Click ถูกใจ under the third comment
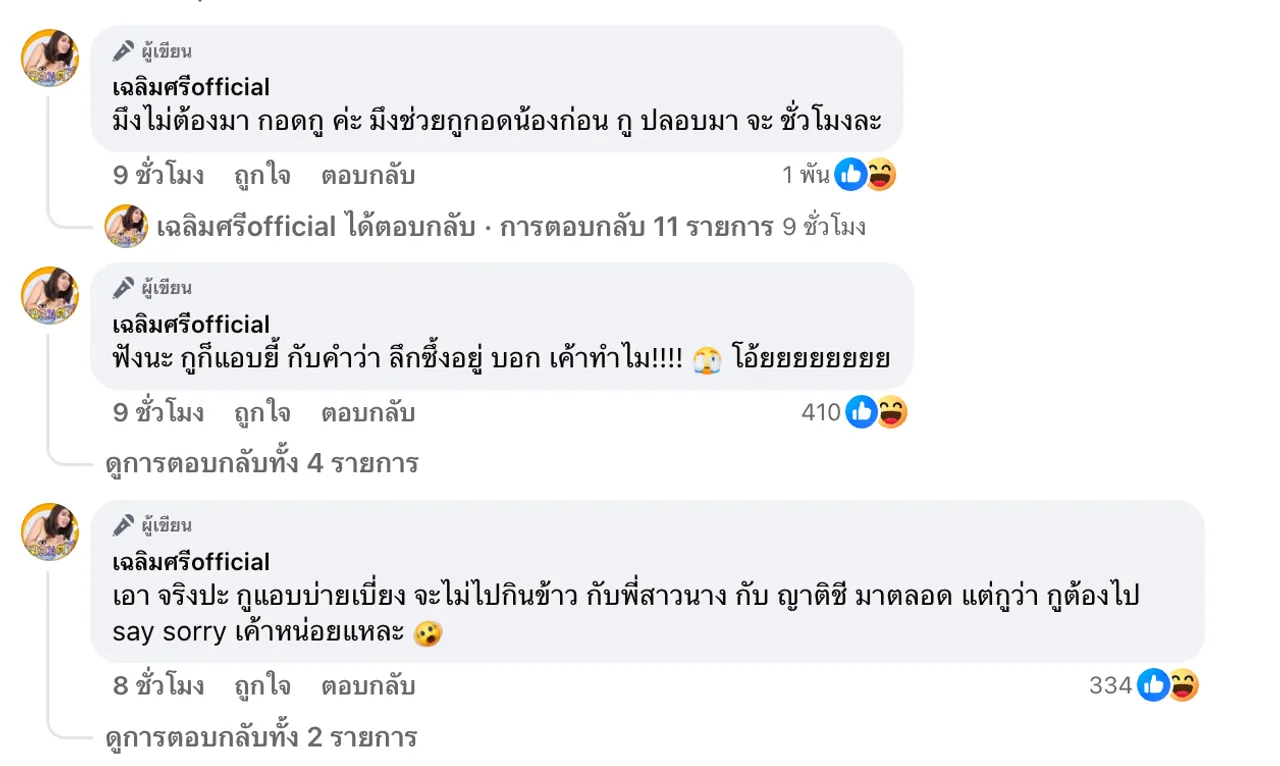Viewport: 1280px width, 766px height. pos(261,686)
